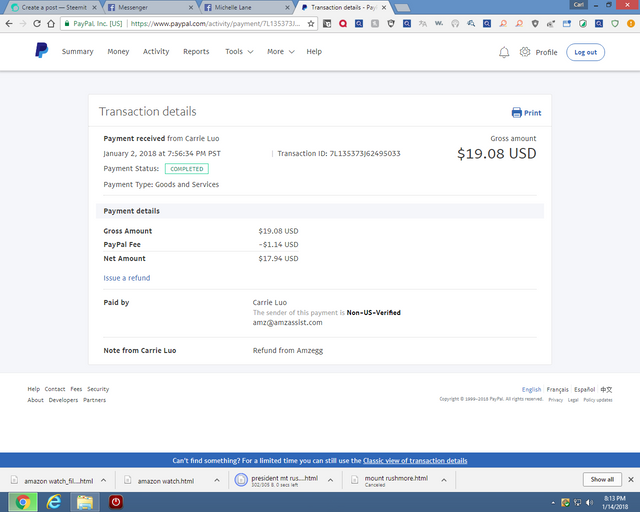Viewport: 640px width, 512px height.
Task: Open options for mount rushmore.html download
Action: [x=444, y=481]
